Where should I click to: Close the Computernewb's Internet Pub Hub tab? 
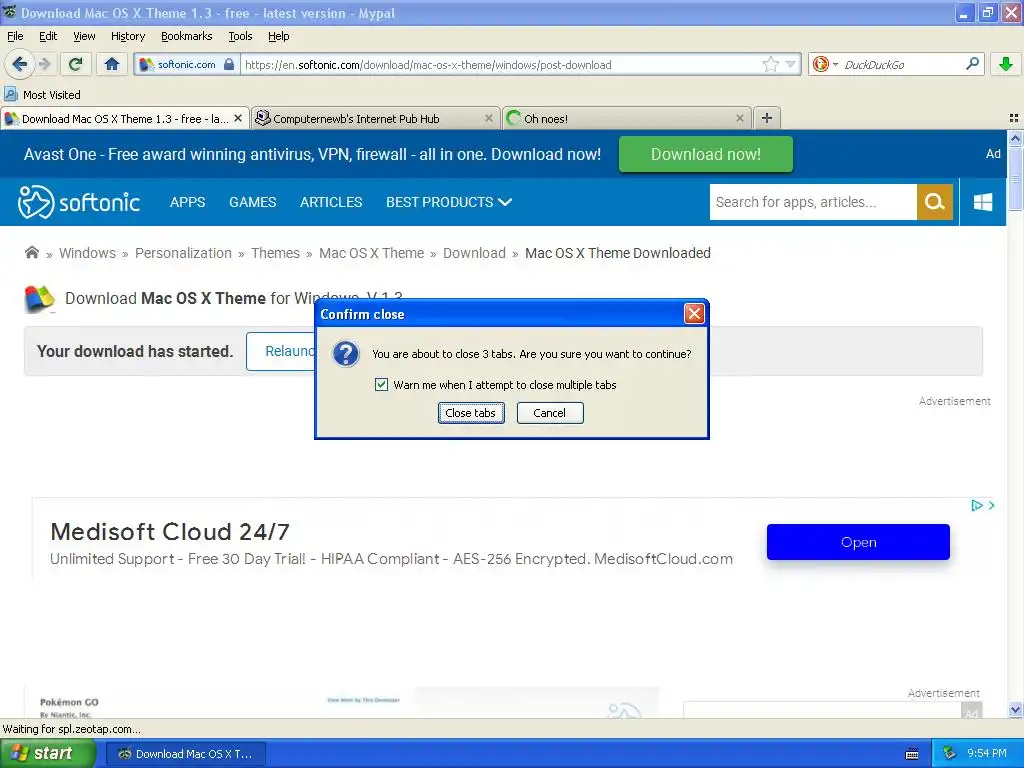coord(488,118)
